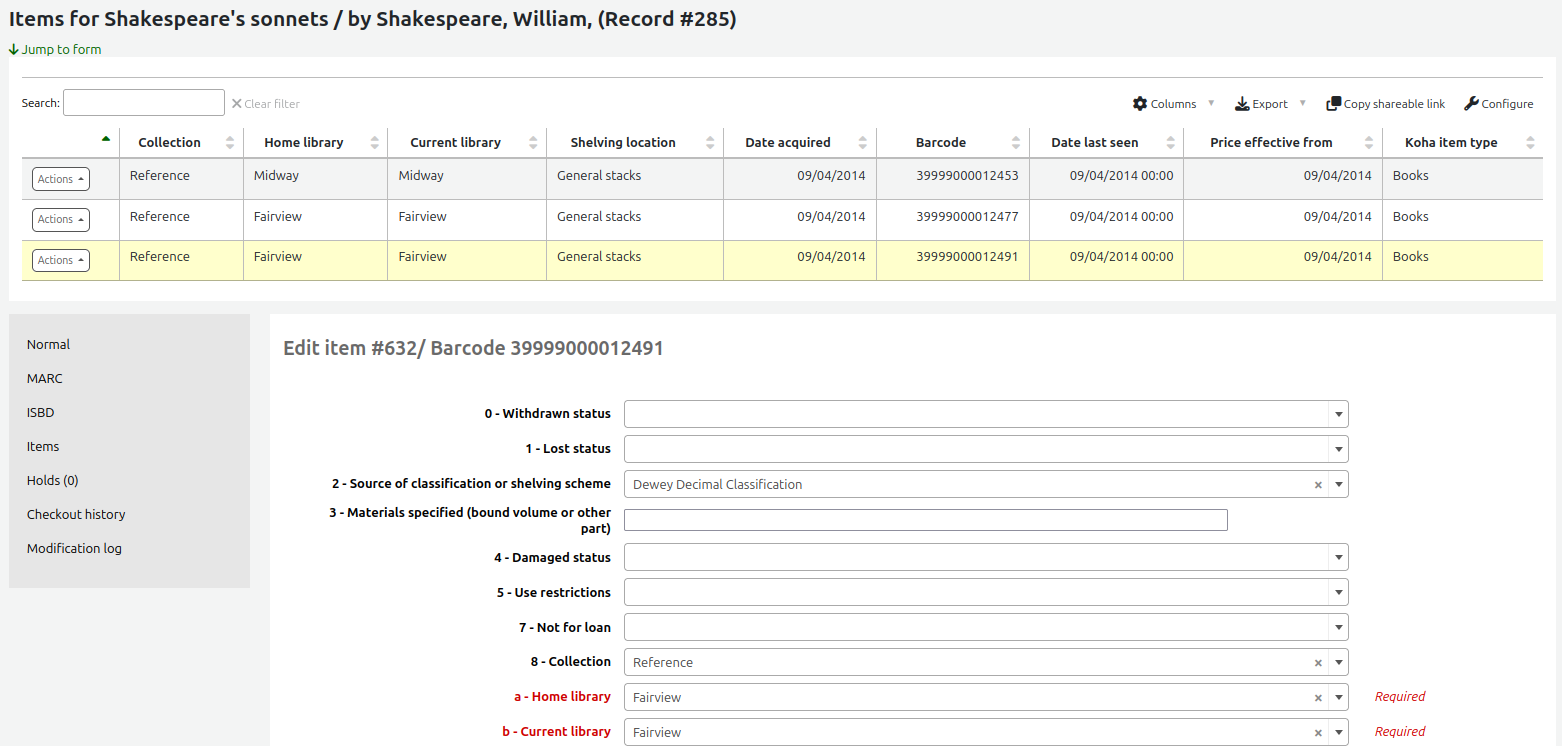Click the Copy shareable link icon

point(1335,103)
